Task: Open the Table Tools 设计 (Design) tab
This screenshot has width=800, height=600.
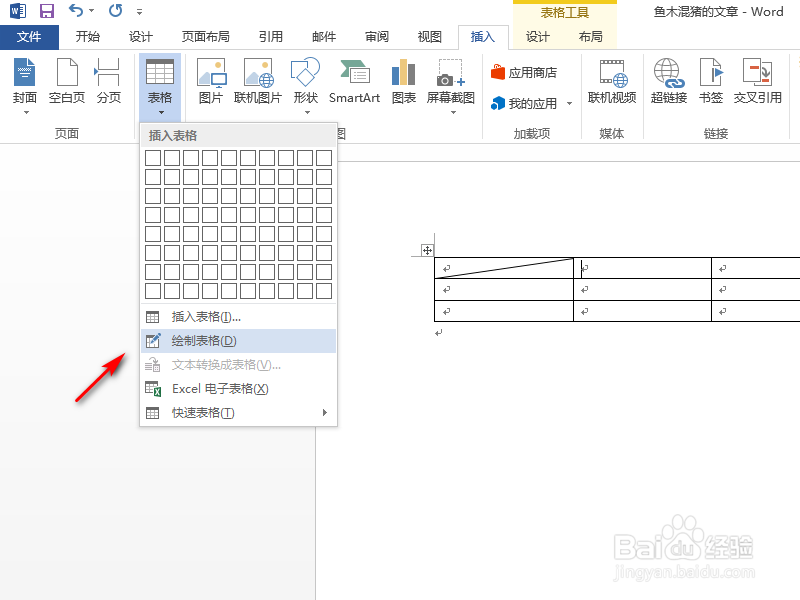Action: pos(538,37)
